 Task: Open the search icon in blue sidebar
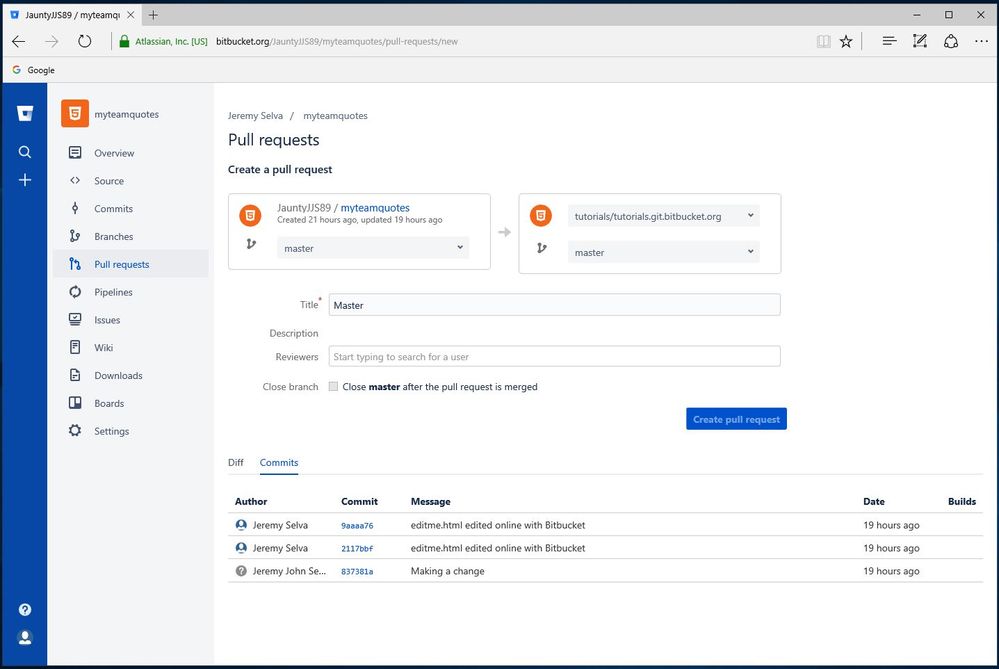(x=25, y=152)
